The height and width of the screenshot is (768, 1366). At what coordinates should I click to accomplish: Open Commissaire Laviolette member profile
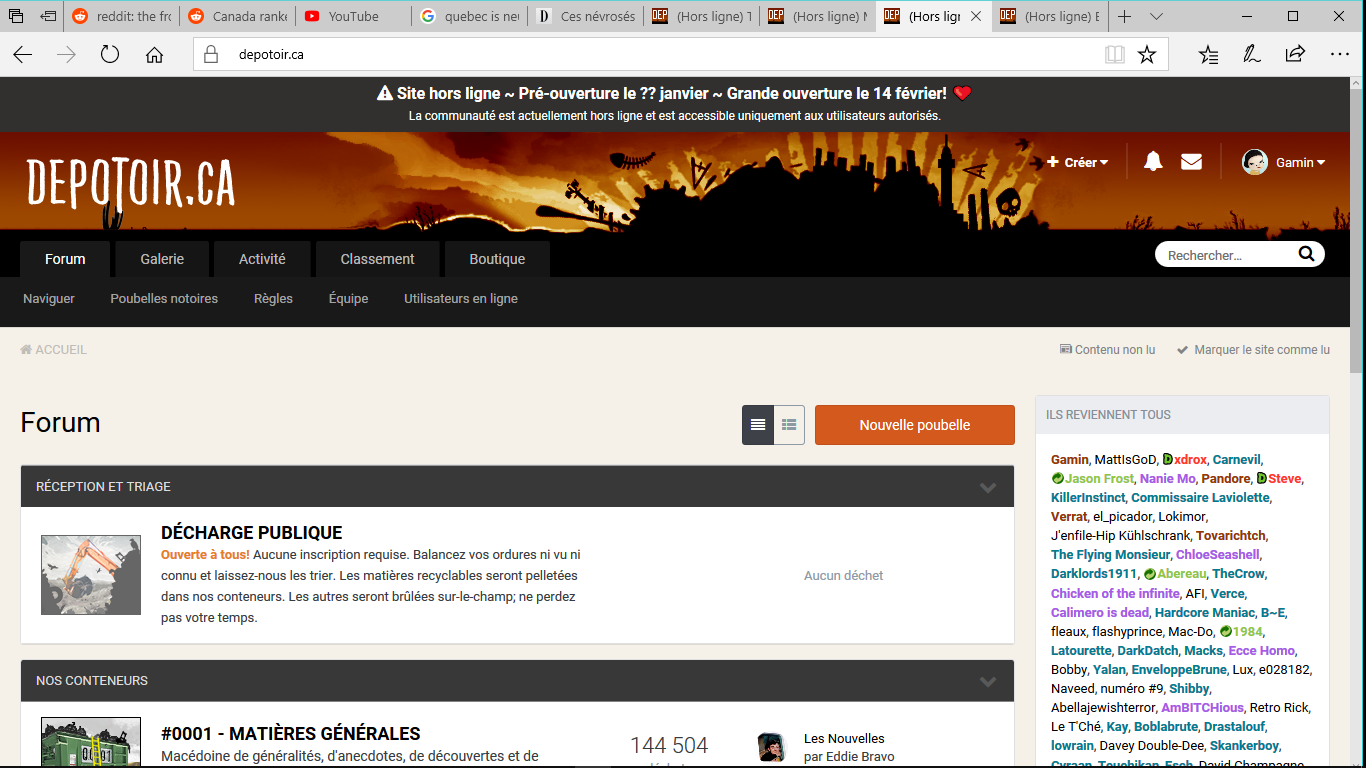point(1200,497)
